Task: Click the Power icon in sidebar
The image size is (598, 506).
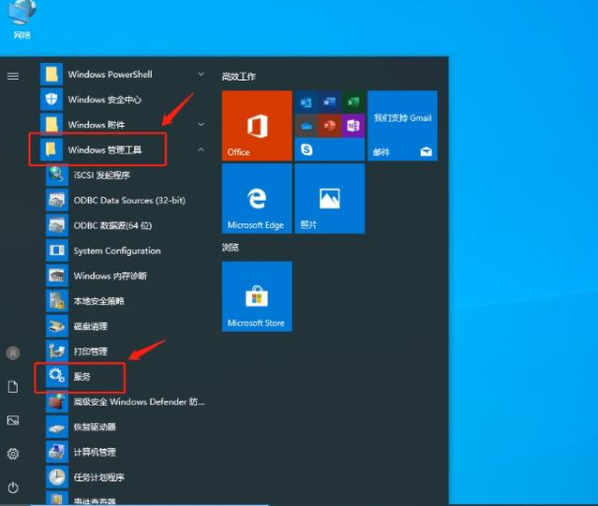Action: point(13,487)
